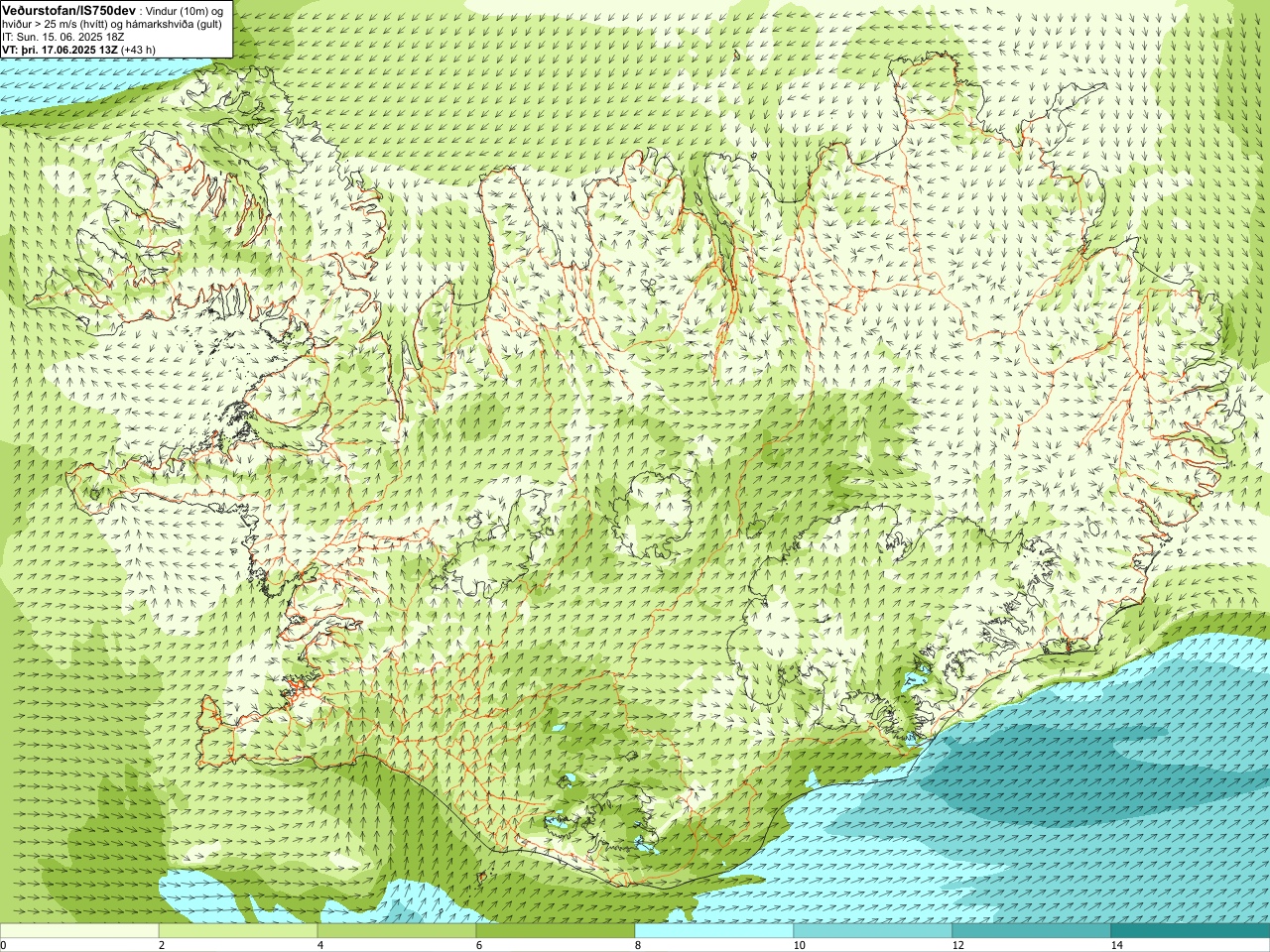Click the '14' label on wind scale
The image size is (1270, 952).
[x=1117, y=945]
